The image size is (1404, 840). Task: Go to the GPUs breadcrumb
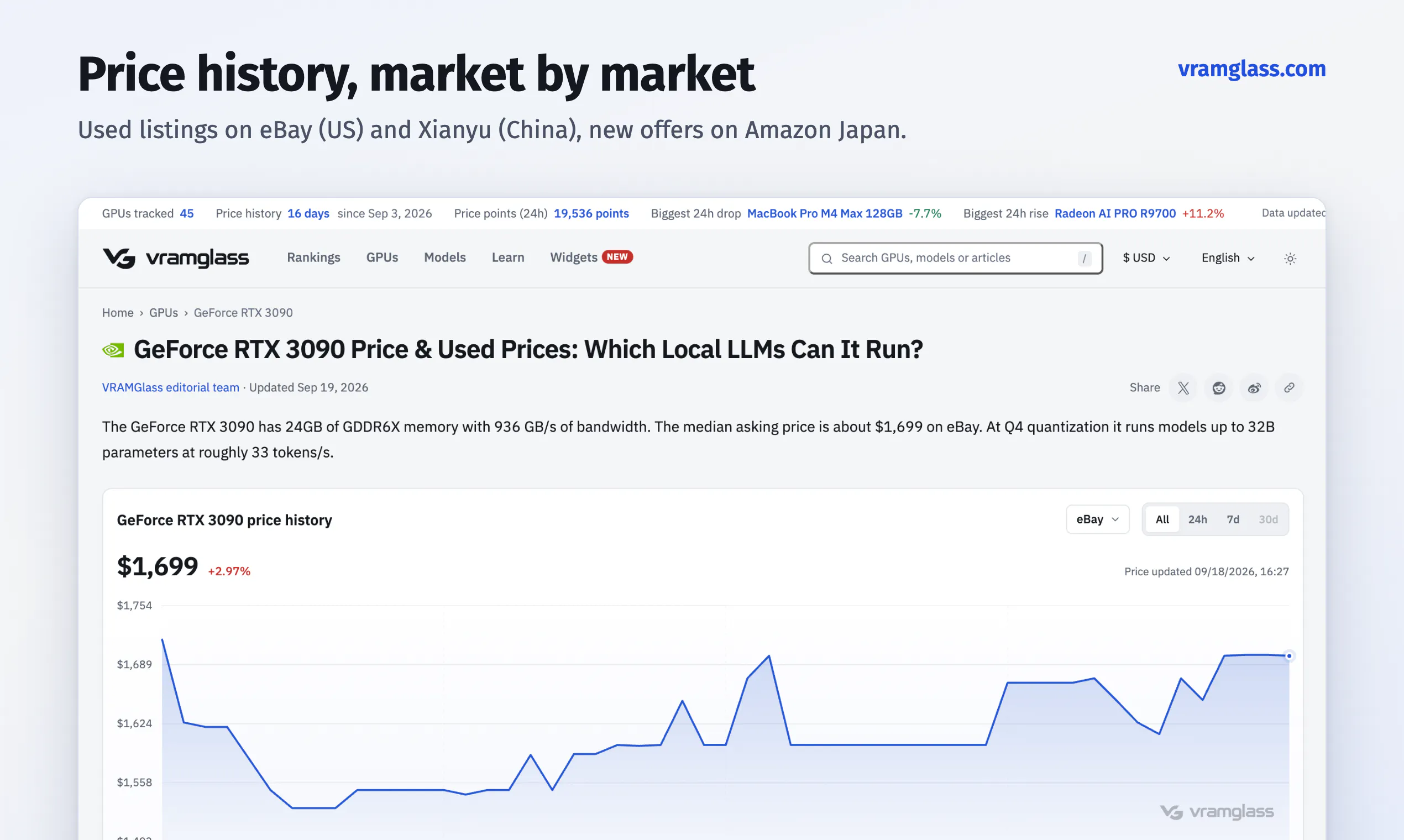[164, 313]
